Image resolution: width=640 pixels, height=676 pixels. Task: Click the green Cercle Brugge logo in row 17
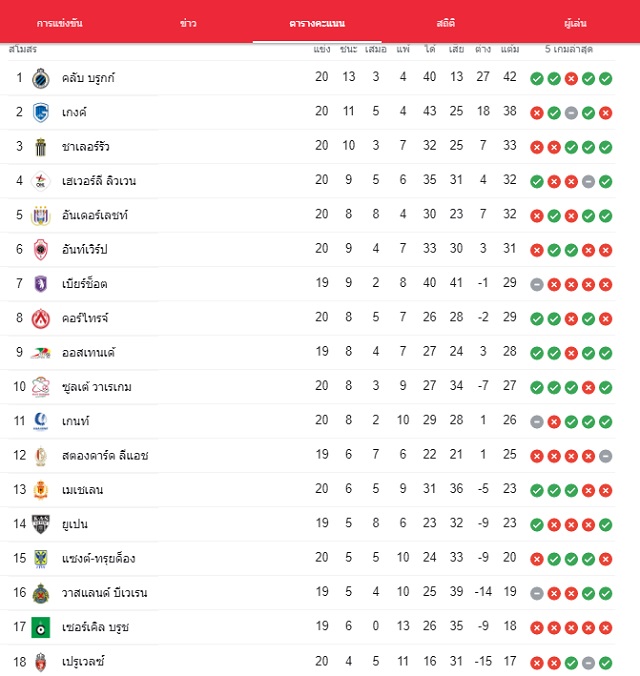coord(41,627)
